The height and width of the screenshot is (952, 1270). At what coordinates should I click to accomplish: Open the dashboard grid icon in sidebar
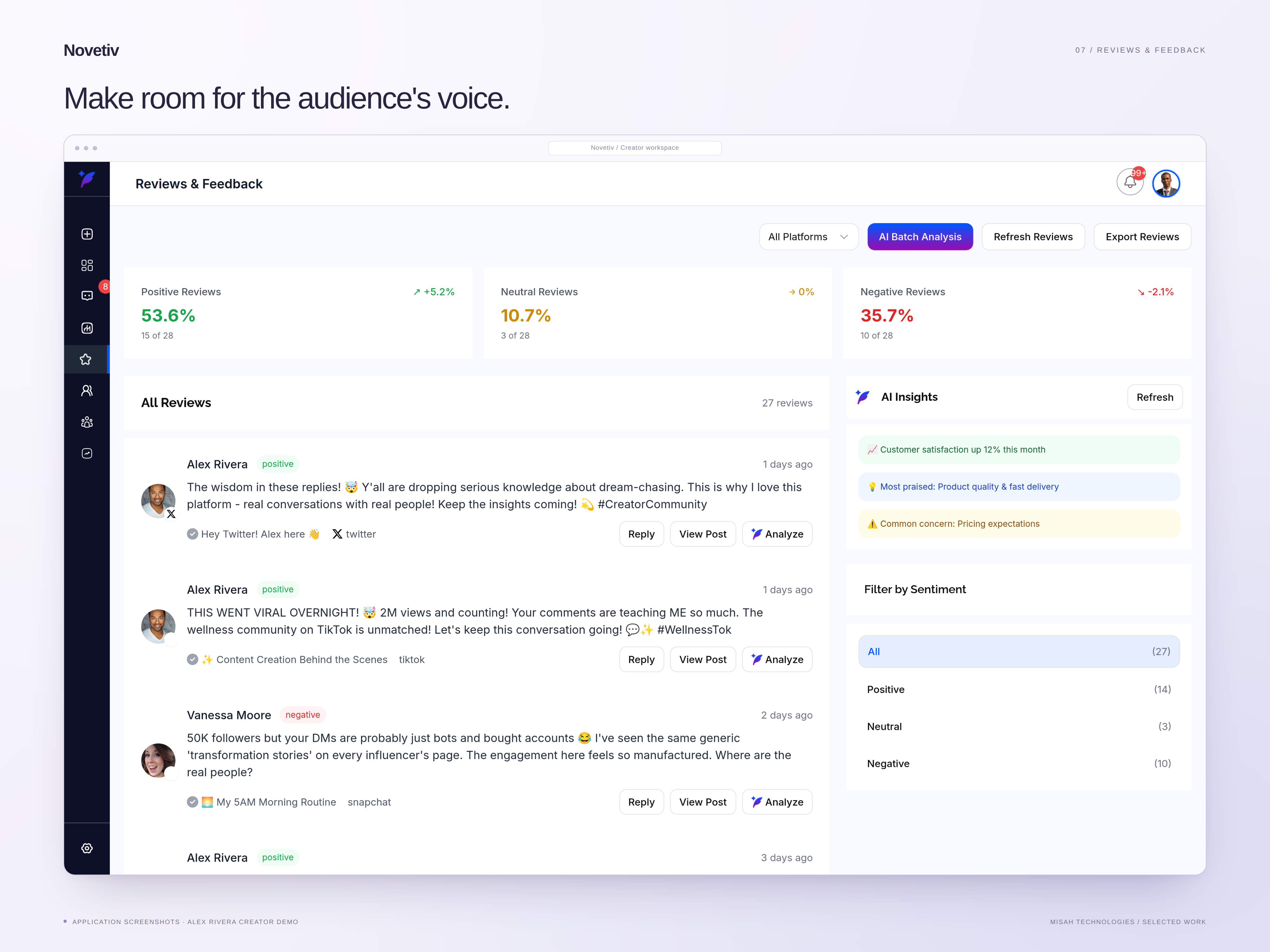click(x=87, y=265)
